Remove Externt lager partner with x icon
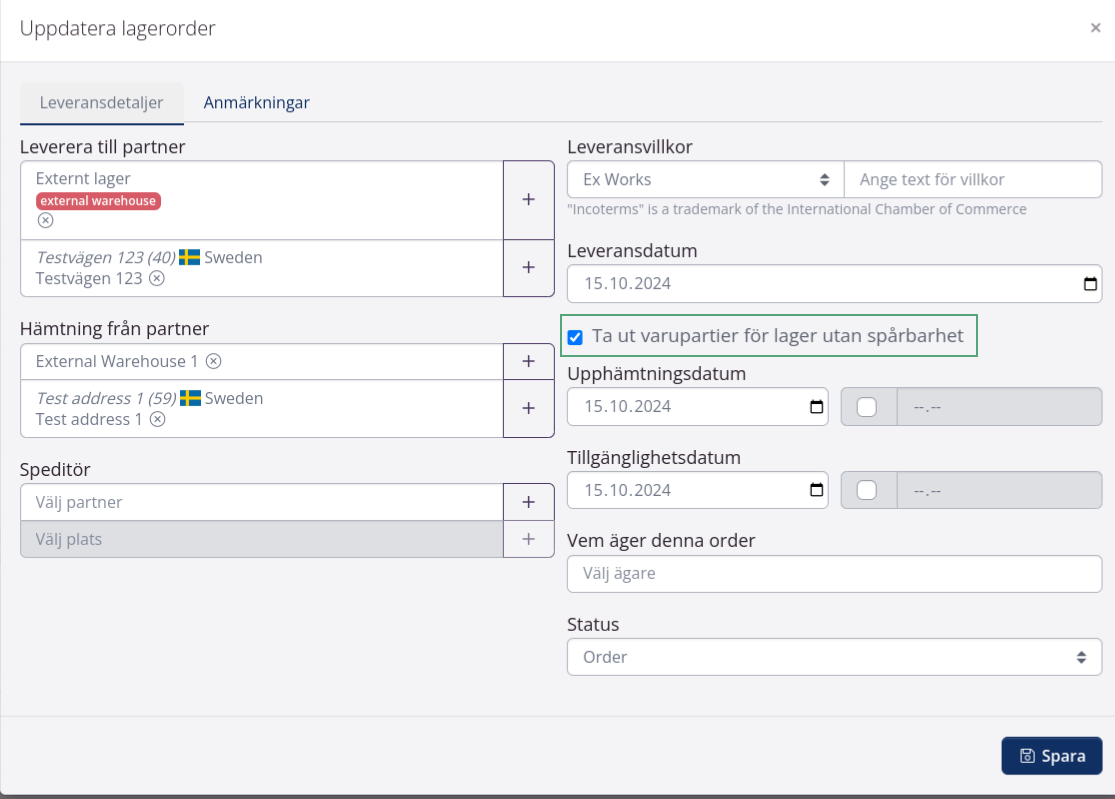This screenshot has height=799, width=1115. pos(45,220)
